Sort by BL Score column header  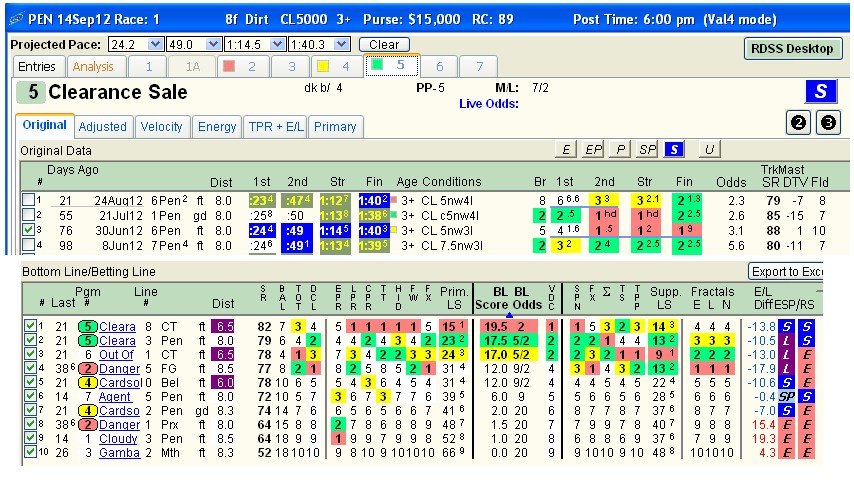[491, 298]
